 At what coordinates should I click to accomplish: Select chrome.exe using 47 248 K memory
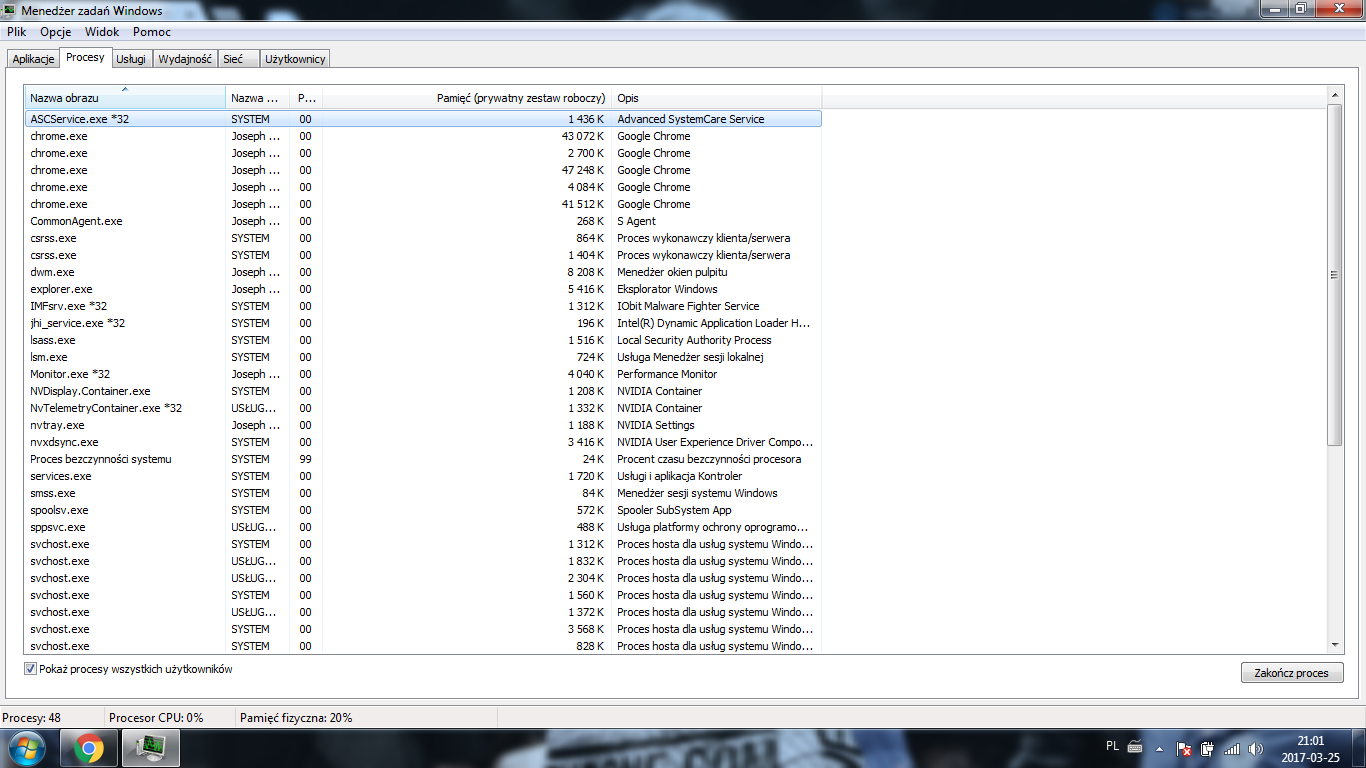423,170
